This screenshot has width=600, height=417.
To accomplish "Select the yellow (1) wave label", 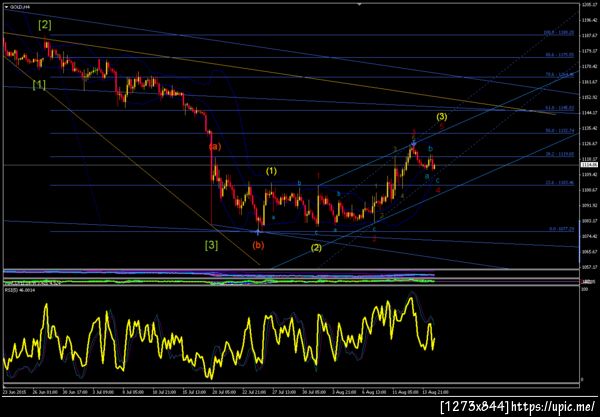I will pos(271,171).
